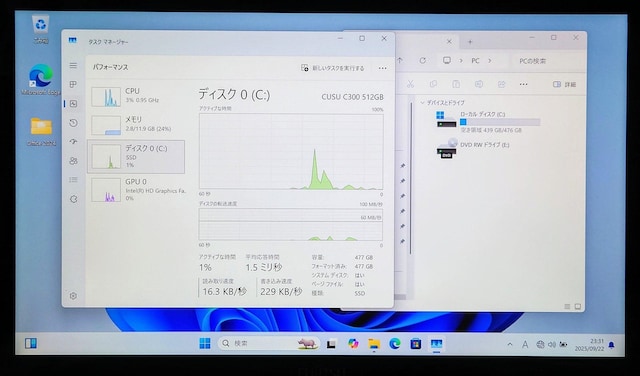Open clock and date 23:31
The width and height of the screenshot is (640, 376).
click(589, 345)
